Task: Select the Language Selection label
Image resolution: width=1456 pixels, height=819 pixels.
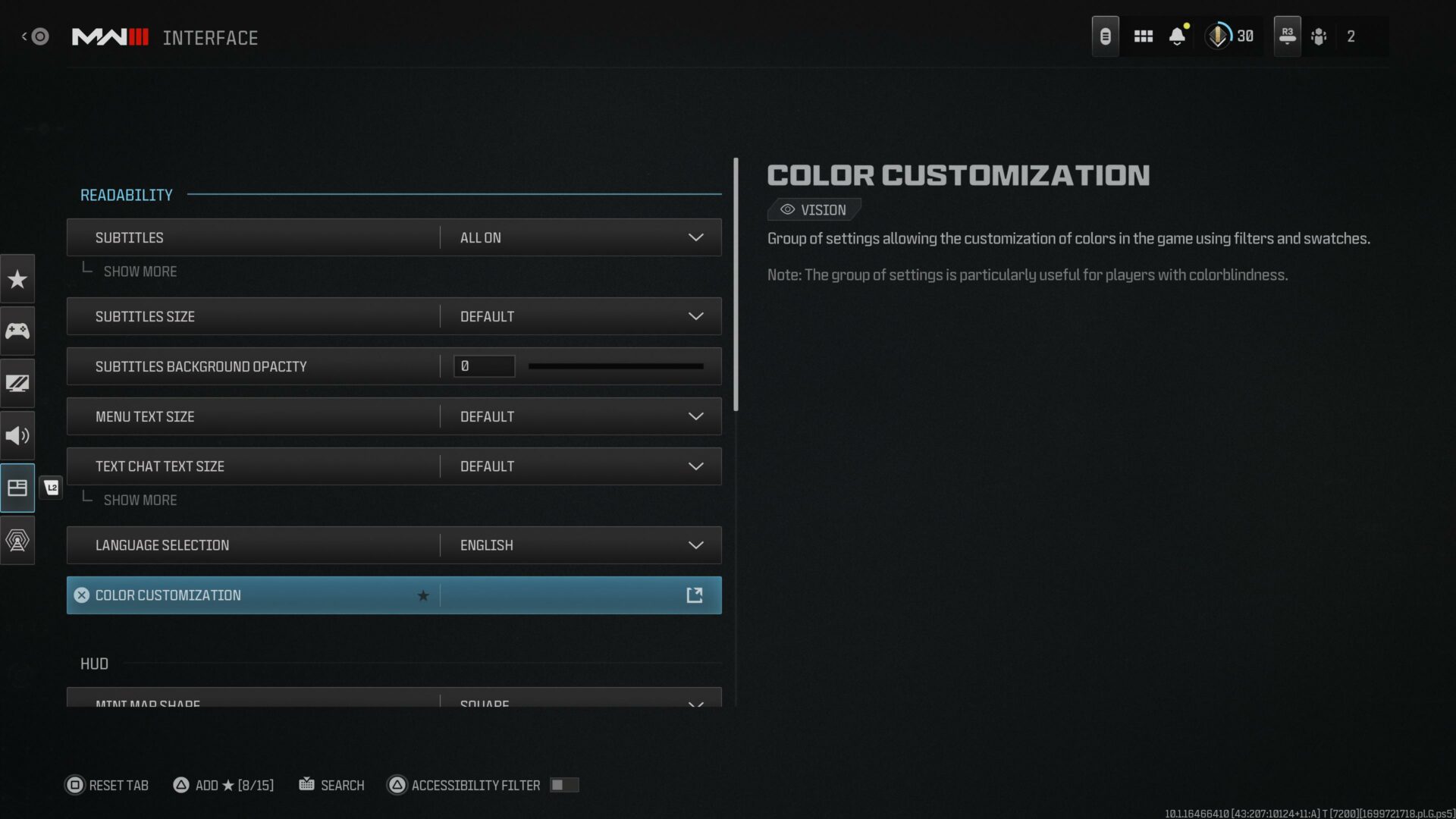Action: [162, 545]
